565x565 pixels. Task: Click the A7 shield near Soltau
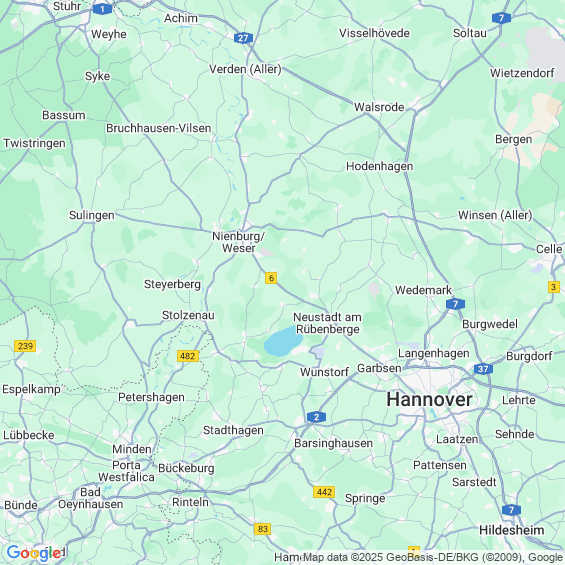pos(501,18)
